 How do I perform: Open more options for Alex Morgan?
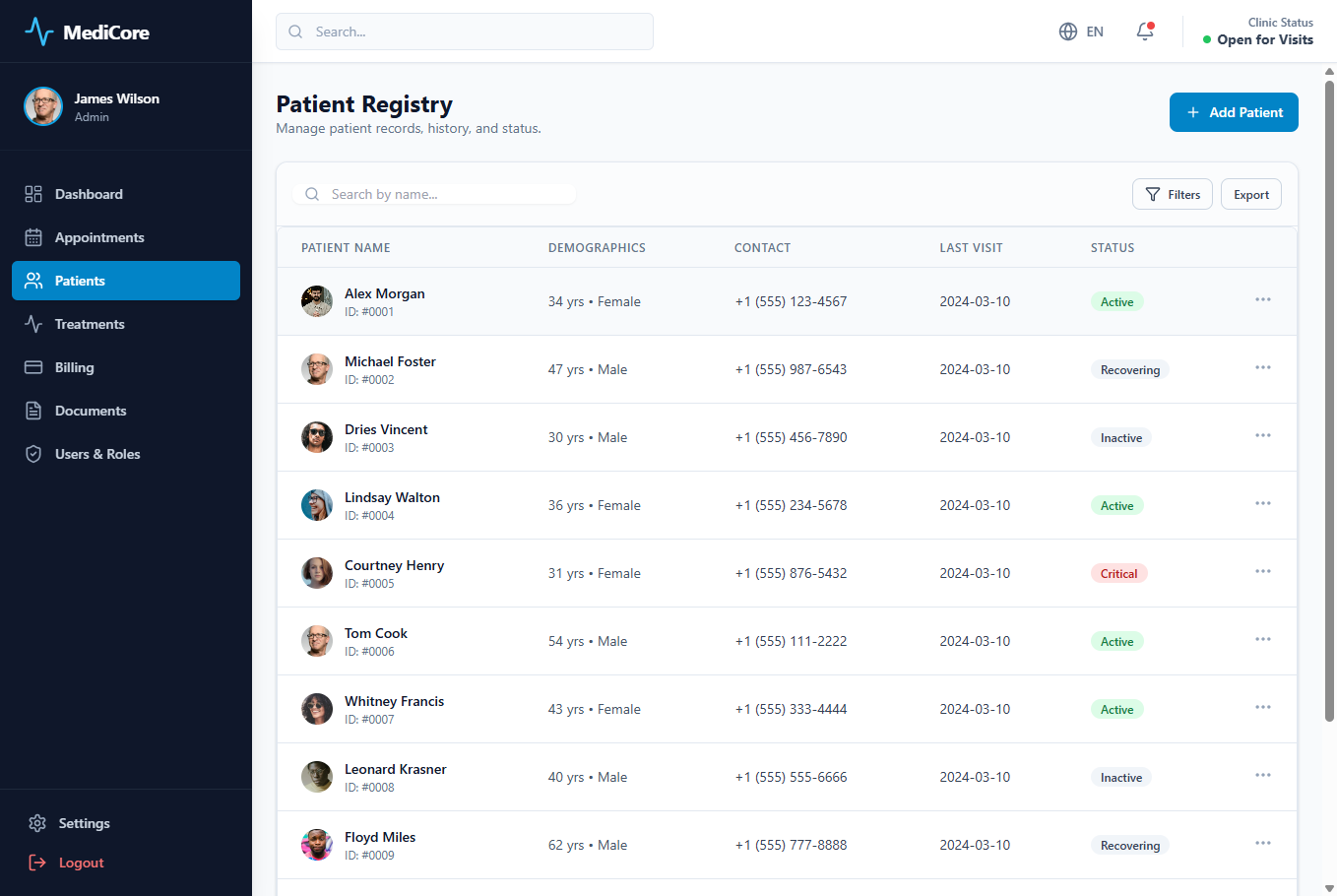1263,299
